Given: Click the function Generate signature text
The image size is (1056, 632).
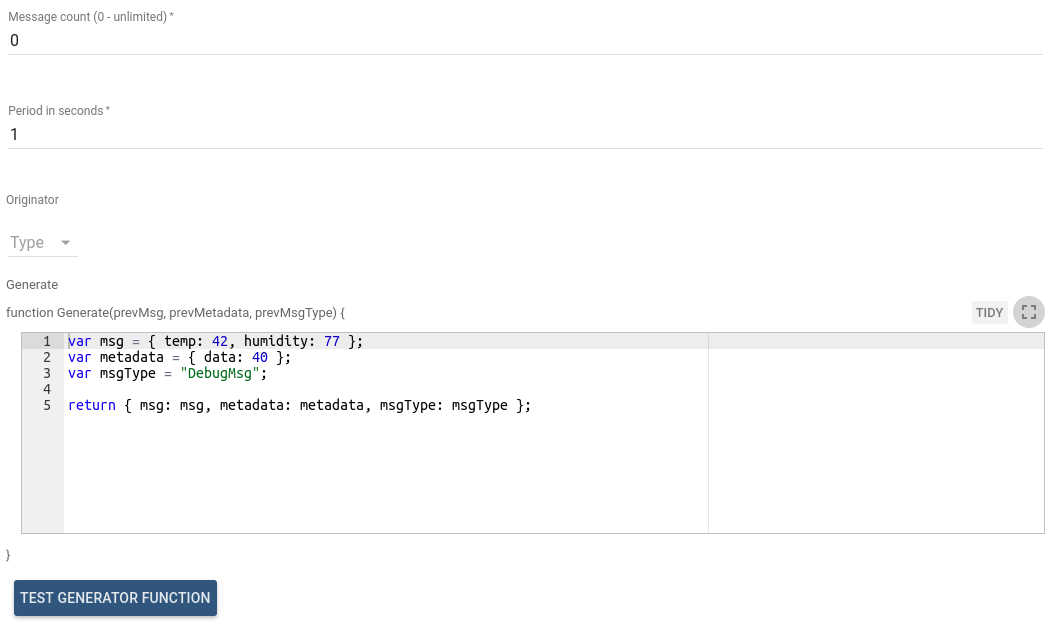Looking at the screenshot, I should pyautogui.click(x=175, y=313).
